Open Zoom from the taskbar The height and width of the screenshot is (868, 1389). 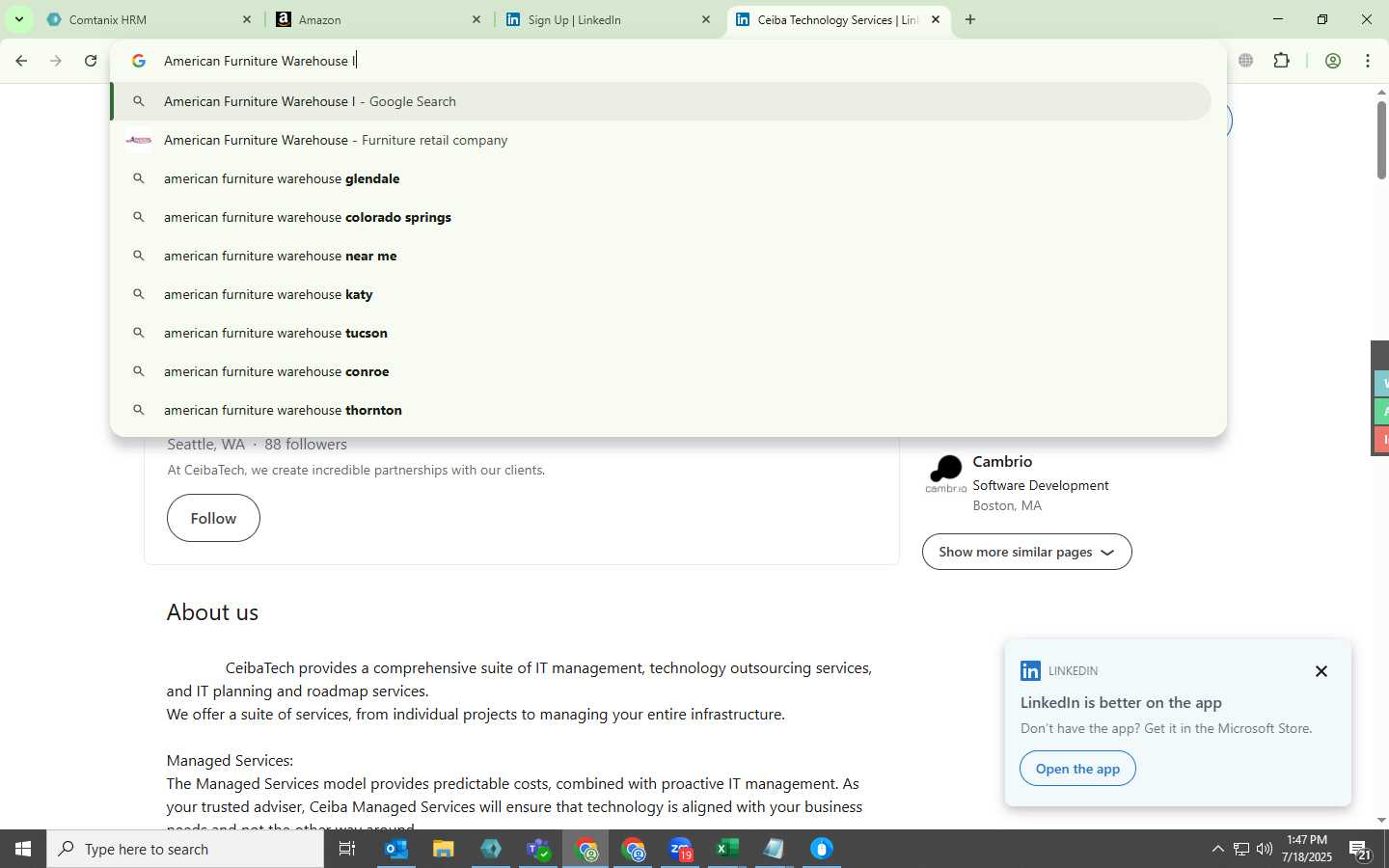[x=681, y=849]
